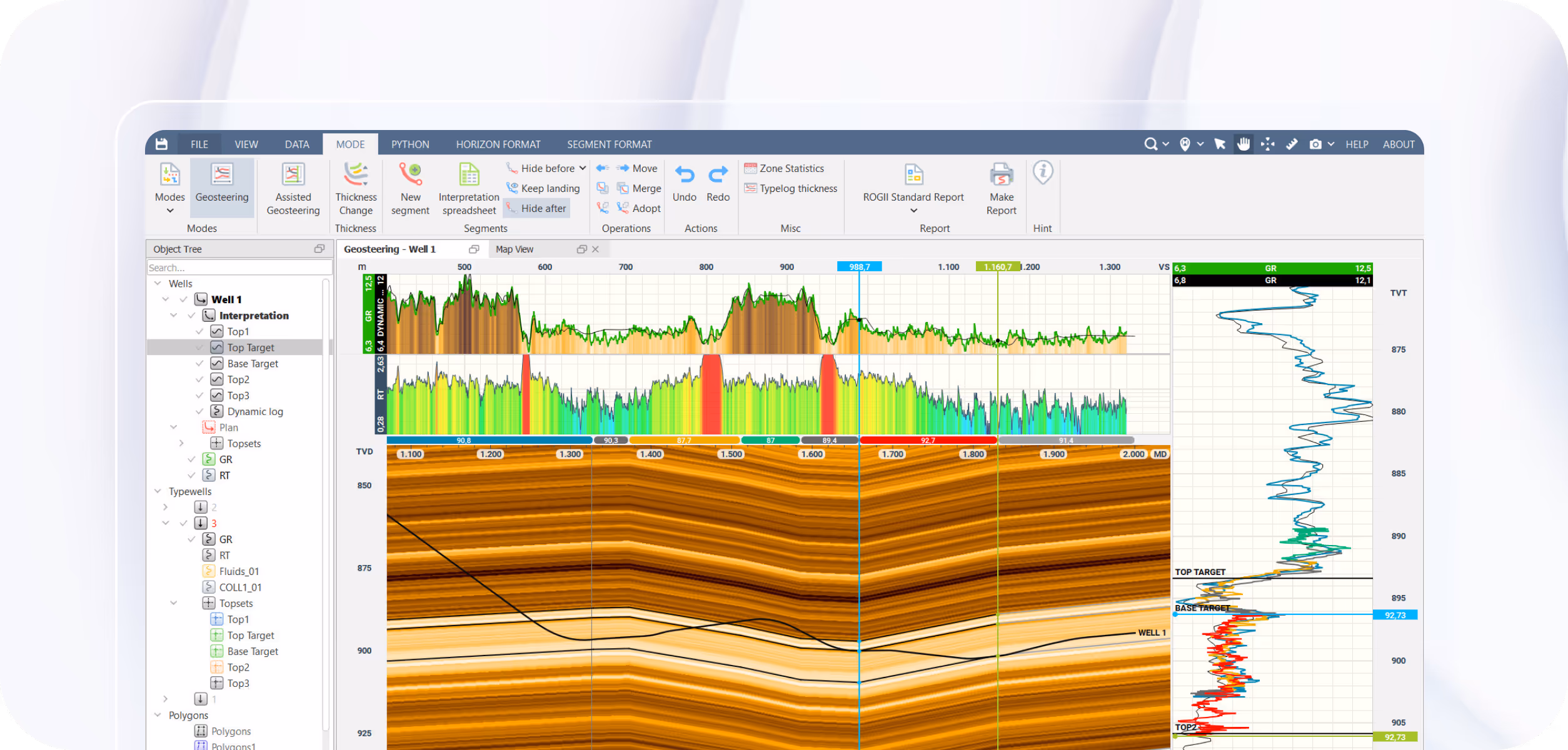Move segment left arrow icon
The height and width of the screenshot is (750, 1568).
(x=603, y=168)
